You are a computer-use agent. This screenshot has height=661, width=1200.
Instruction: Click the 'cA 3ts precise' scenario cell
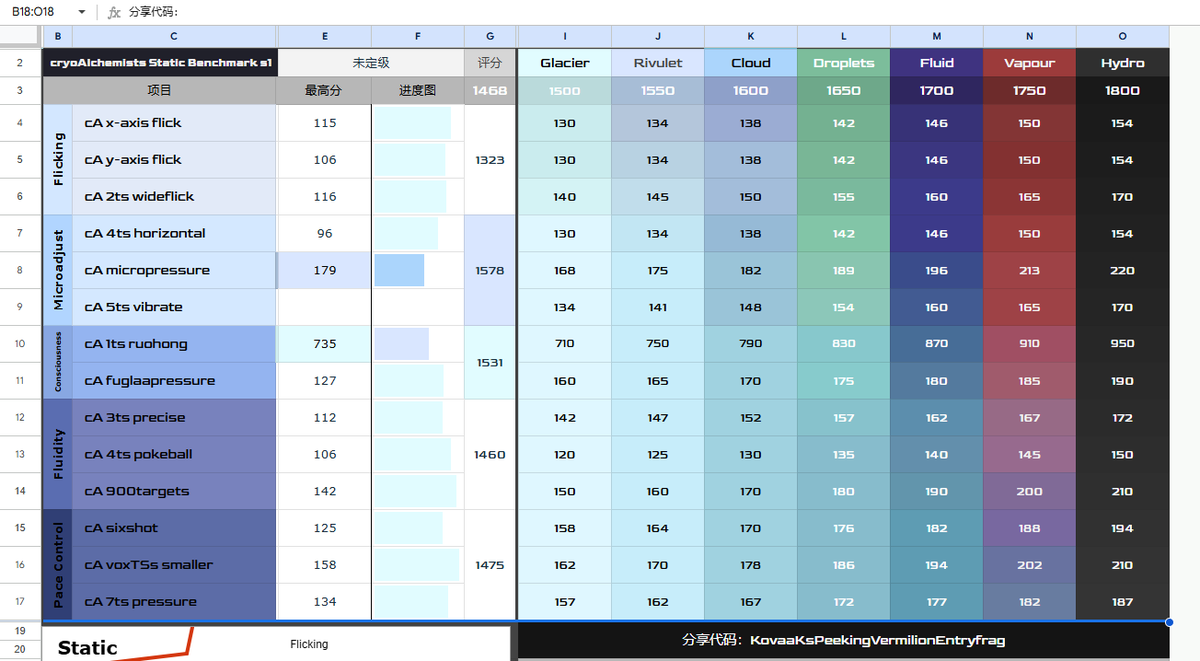click(x=174, y=417)
